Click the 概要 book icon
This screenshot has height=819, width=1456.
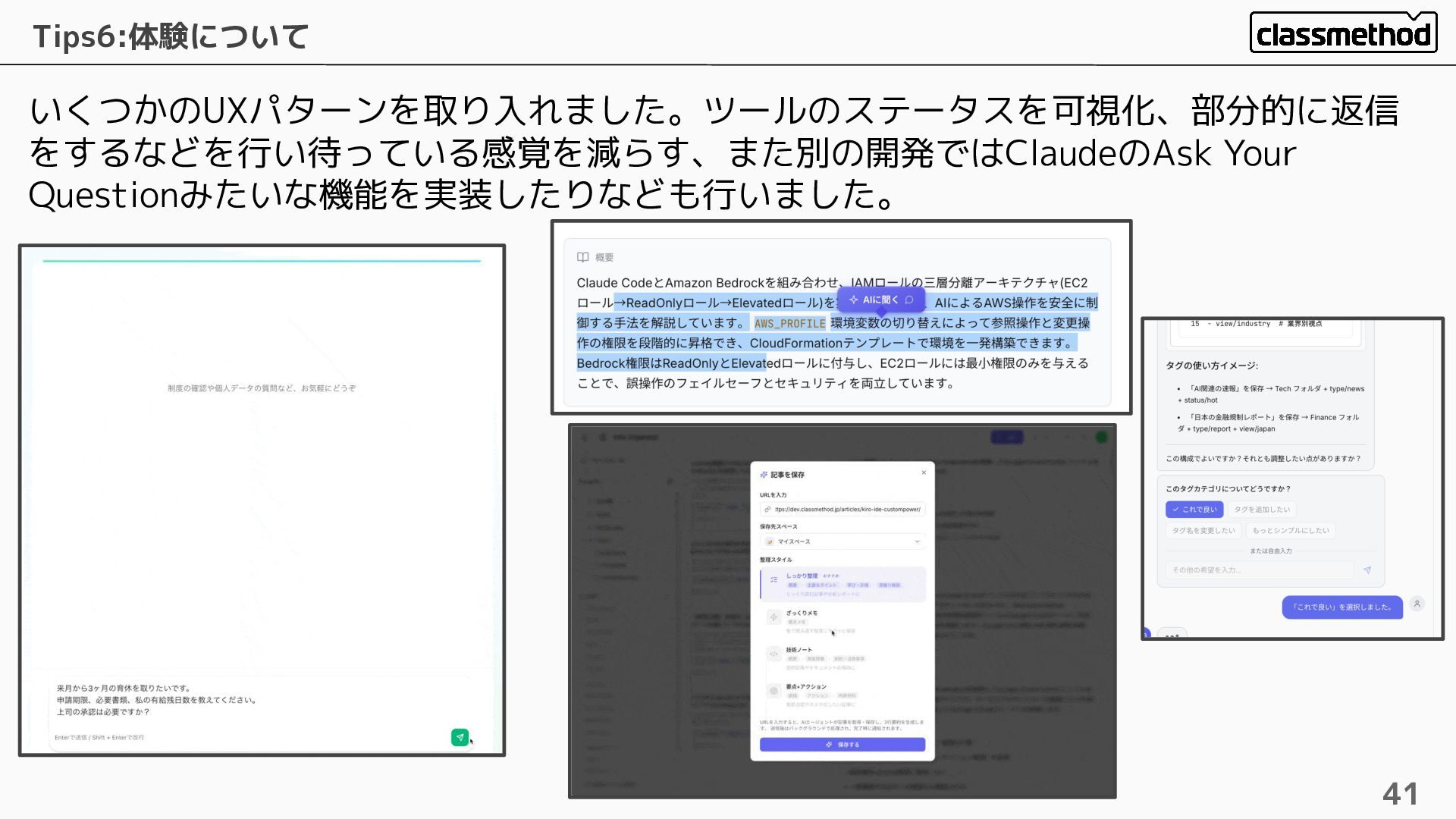click(x=582, y=257)
